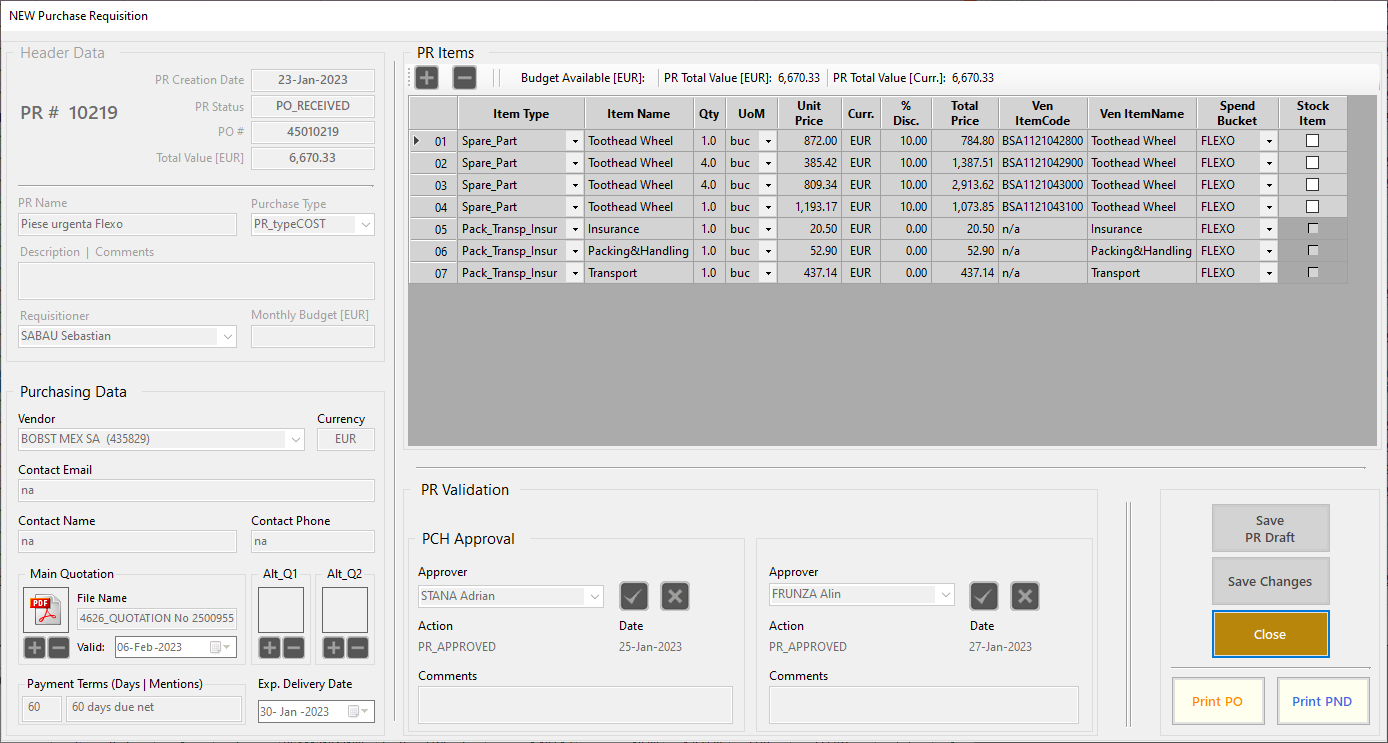The width and height of the screenshot is (1388, 743).
Task: Add Alt_Q2 quotation with plus icon
Action: [x=334, y=648]
